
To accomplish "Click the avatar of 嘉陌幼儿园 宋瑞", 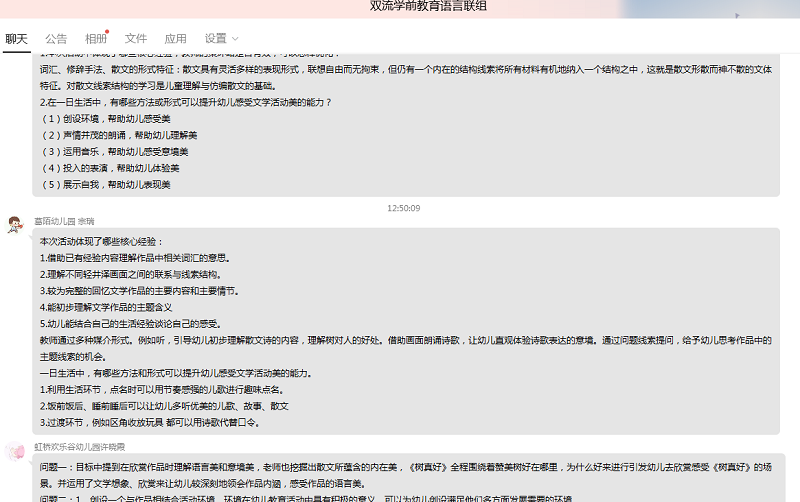I will 16,224.
